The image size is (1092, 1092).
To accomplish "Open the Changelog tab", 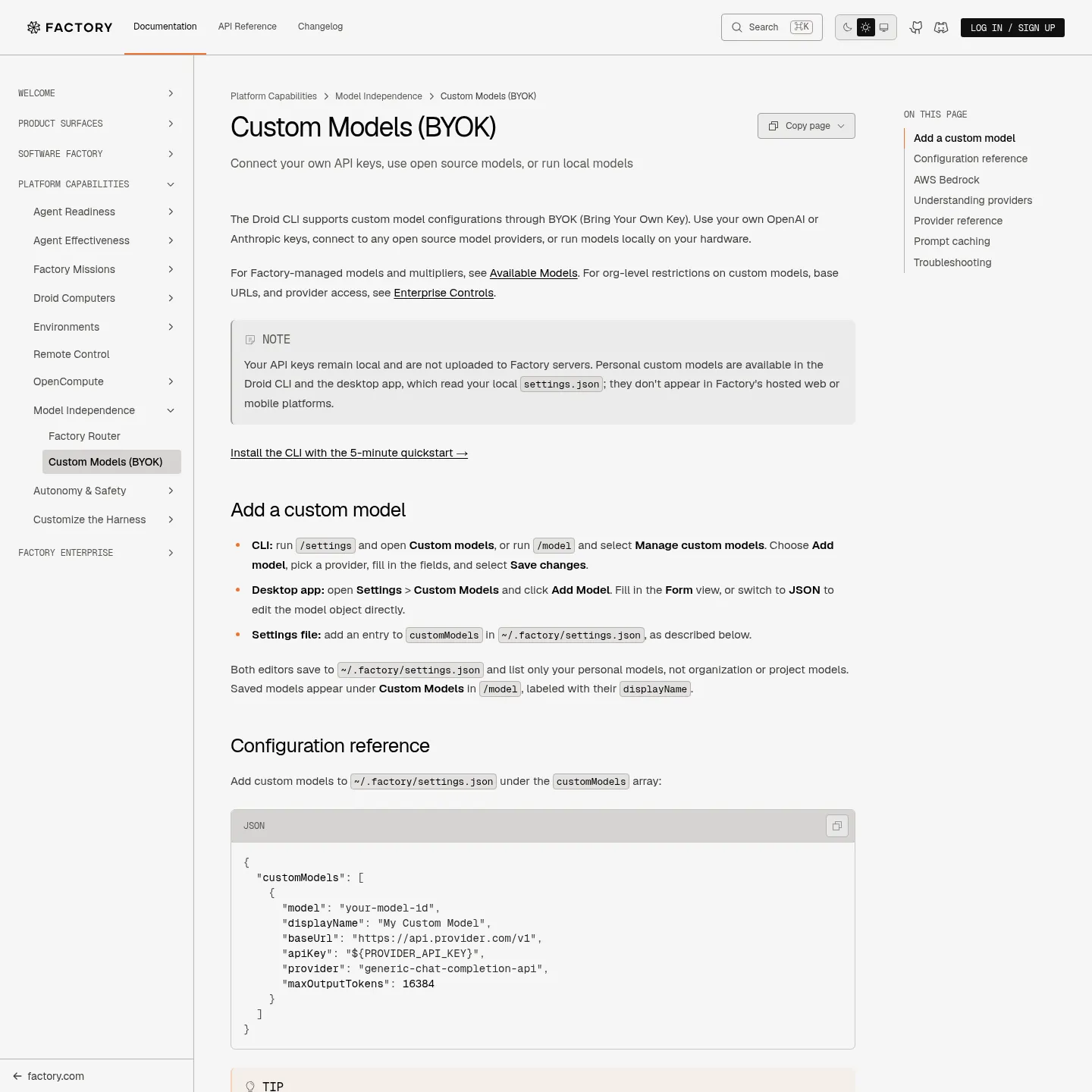I will coord(320,27).
